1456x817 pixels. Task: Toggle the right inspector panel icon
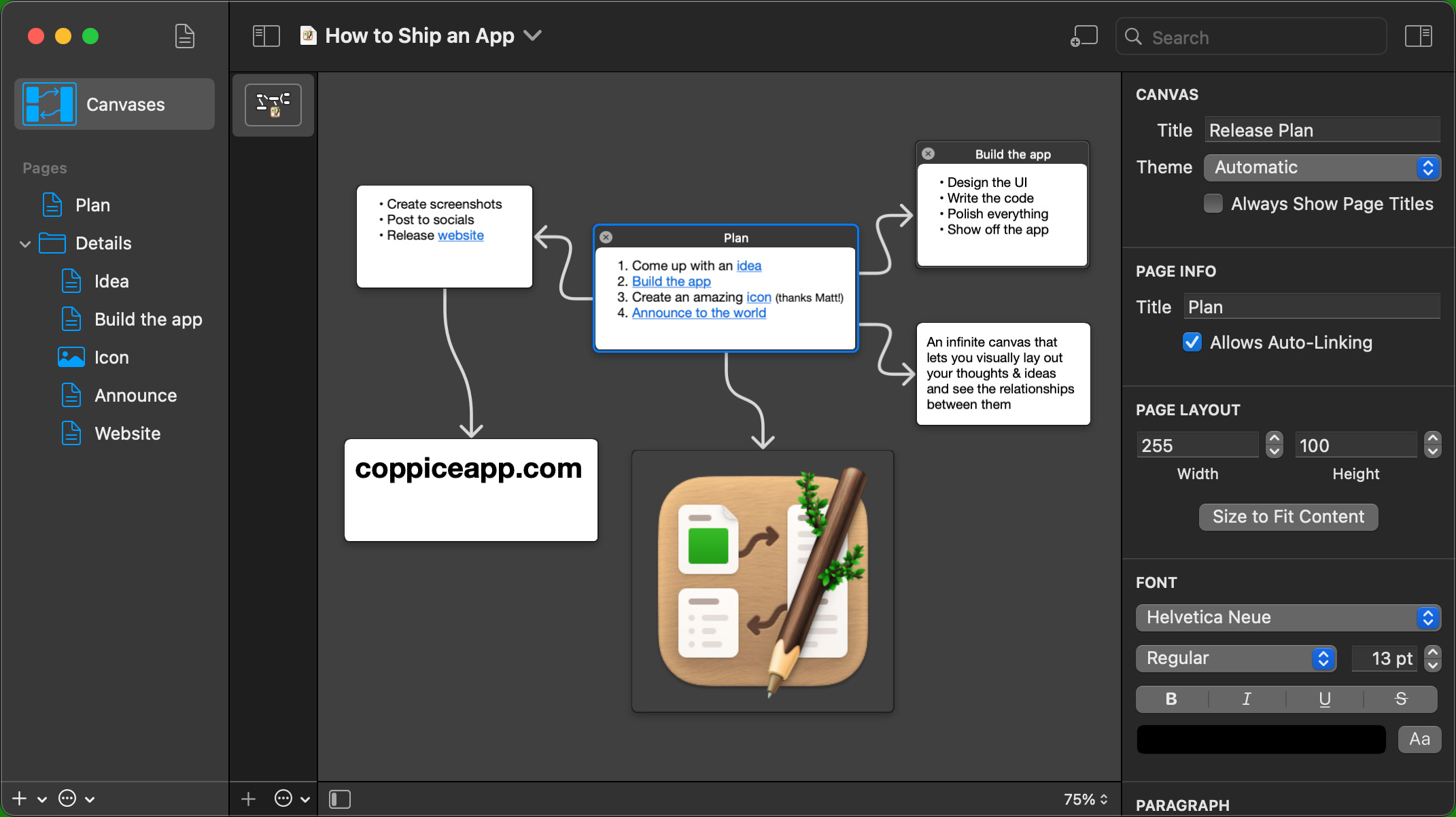click(x=1418, y=36)
